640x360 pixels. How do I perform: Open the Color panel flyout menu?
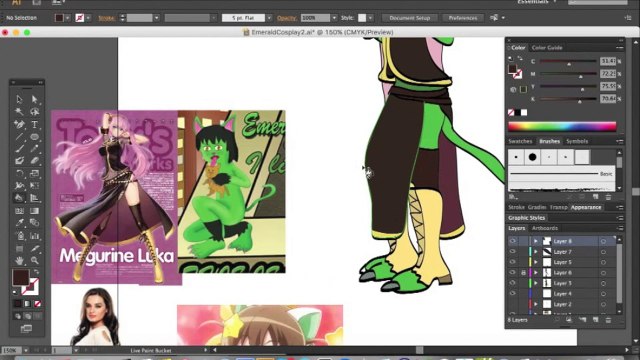(620, 48)
